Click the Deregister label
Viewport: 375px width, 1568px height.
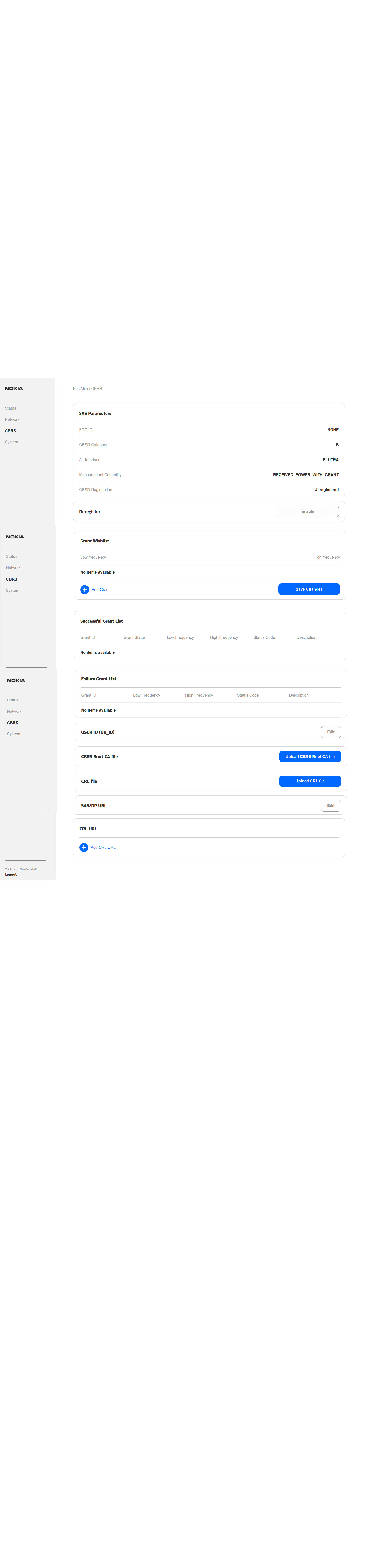[90, 512]
